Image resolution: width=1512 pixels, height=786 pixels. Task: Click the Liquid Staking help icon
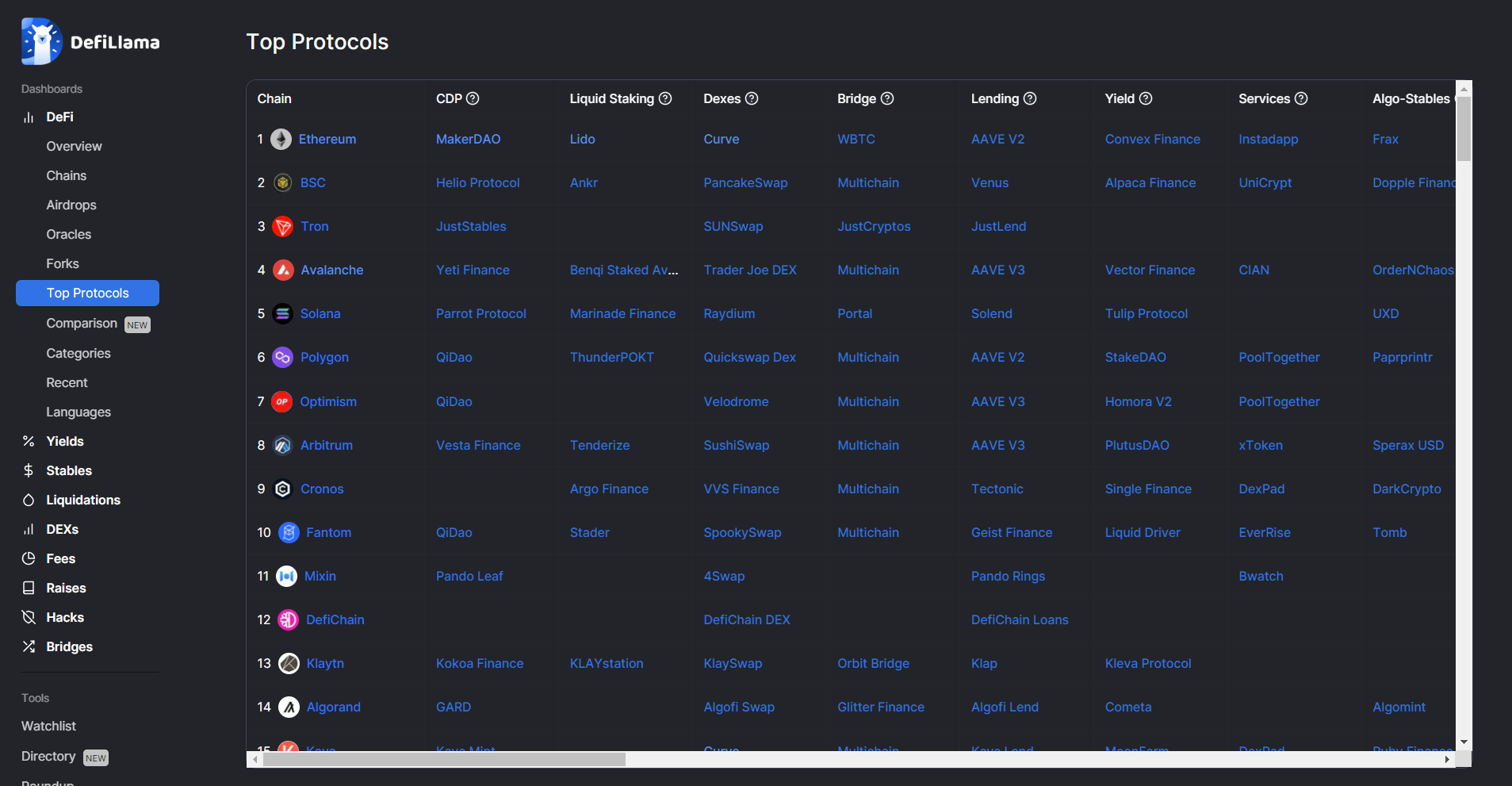pos(665,98)
